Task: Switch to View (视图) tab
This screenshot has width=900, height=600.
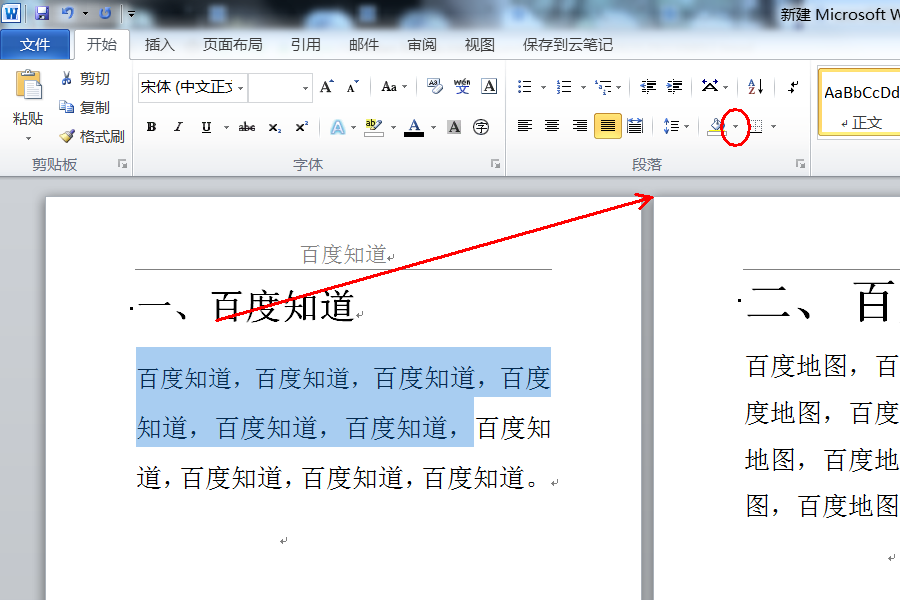Action: [480, 45]
